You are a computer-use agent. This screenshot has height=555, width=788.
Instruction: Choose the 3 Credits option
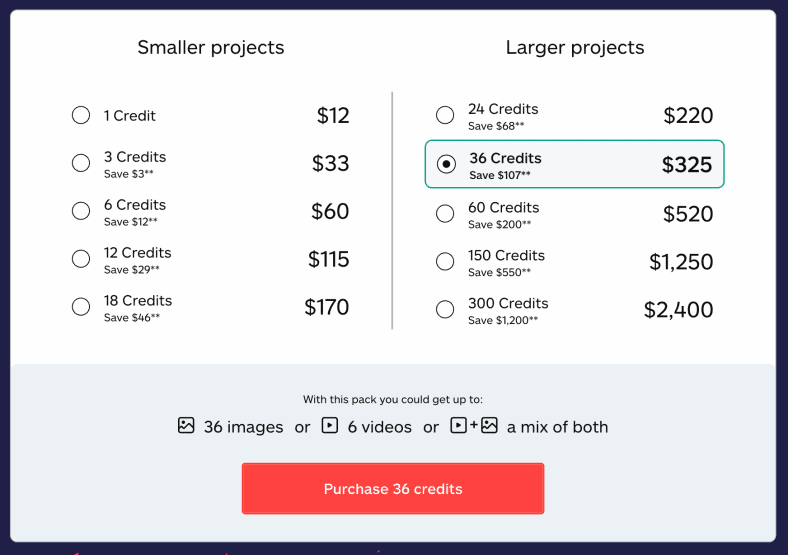pyautogui.click(x=81, y=163)
